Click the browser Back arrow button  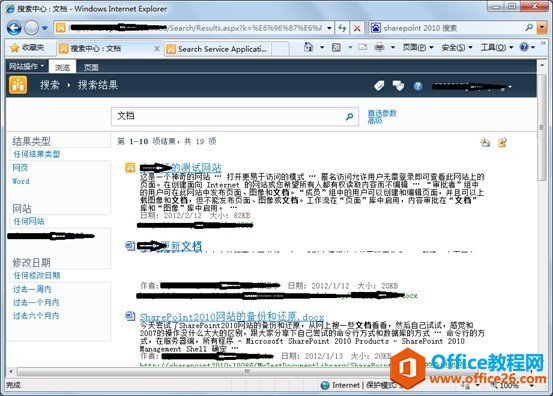tap(14, 28)
